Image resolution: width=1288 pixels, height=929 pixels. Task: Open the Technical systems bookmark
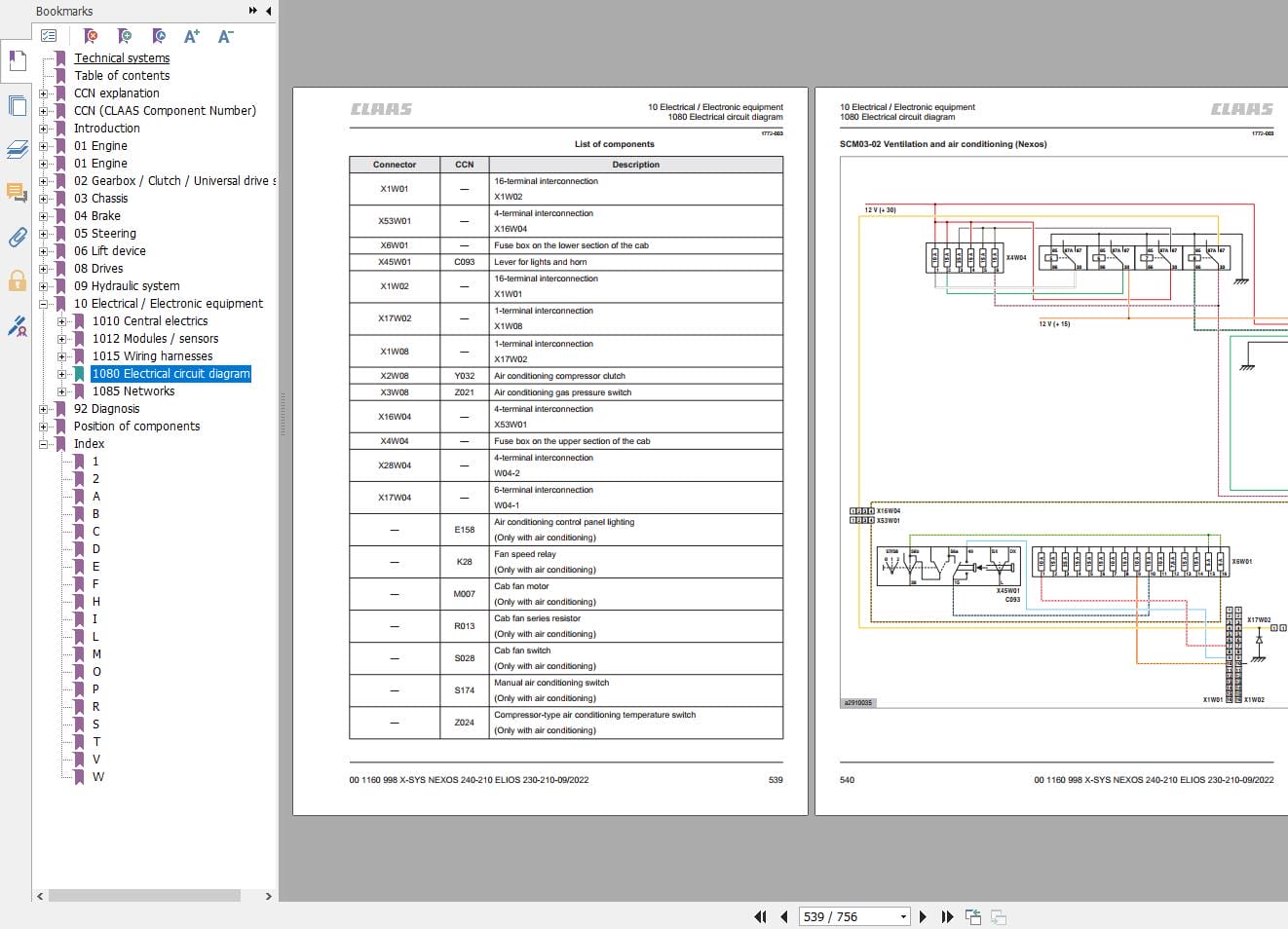pos(122,58)
